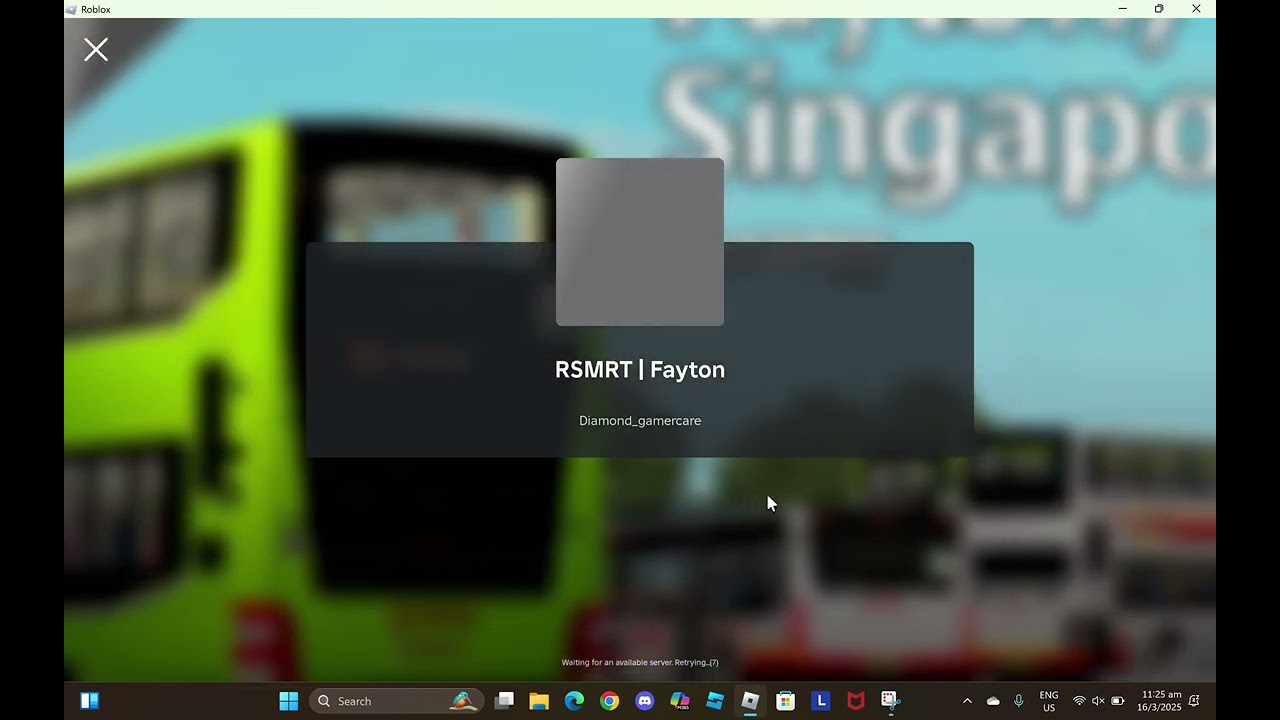
Task: Click the creator name Diamond_gamercare
Action: 640,421
